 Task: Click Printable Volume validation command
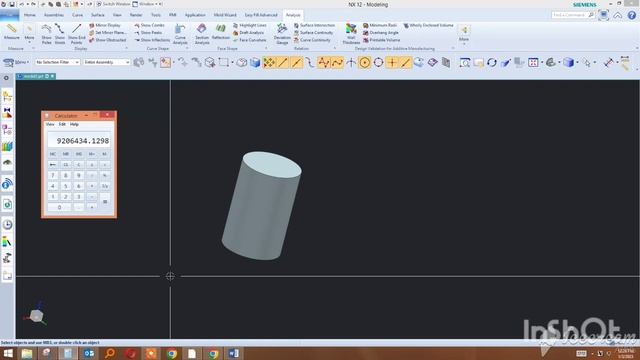click(x=382, y=40)
